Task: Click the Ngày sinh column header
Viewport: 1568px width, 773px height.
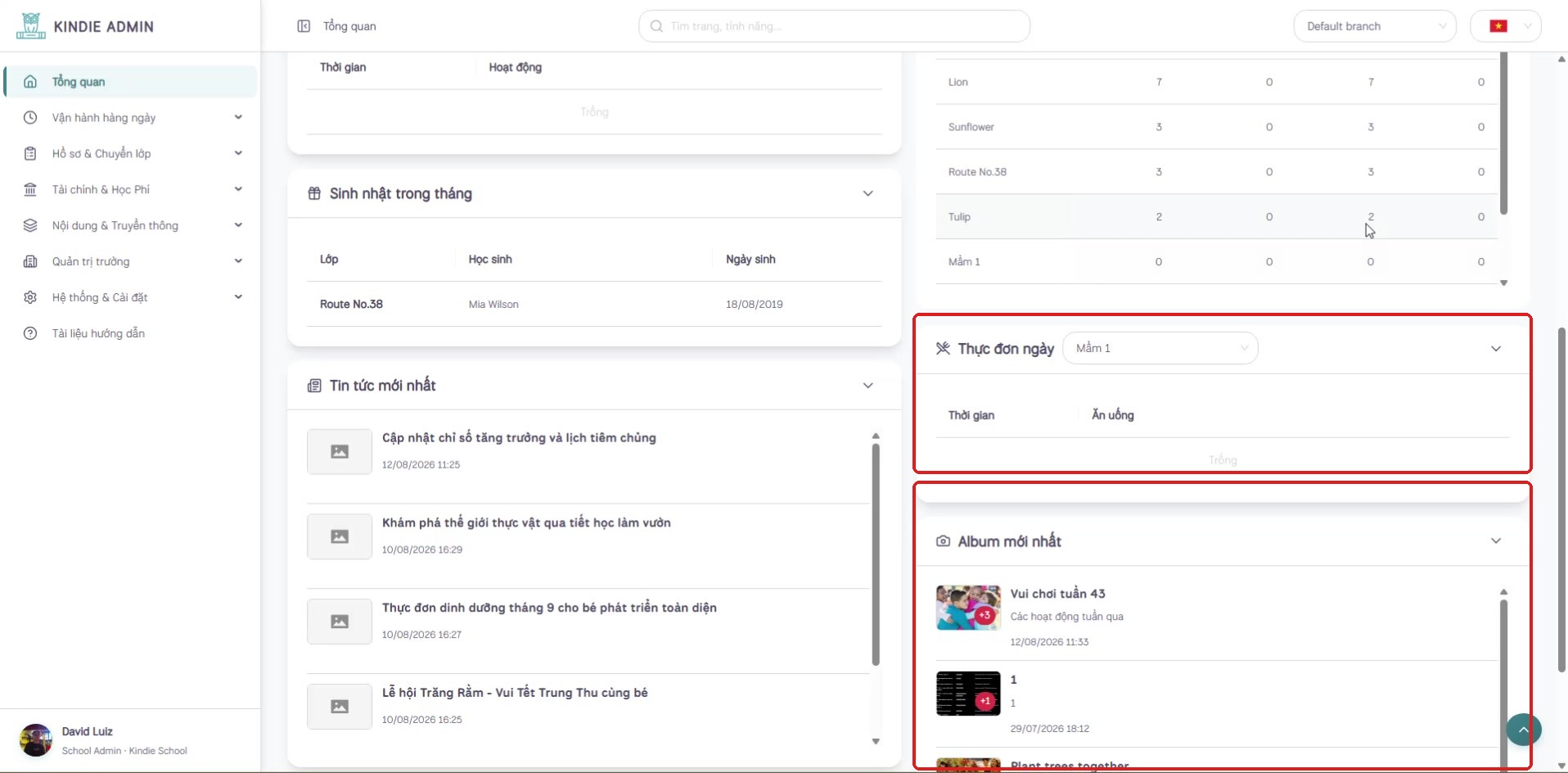Action: (x=750, y=260)
